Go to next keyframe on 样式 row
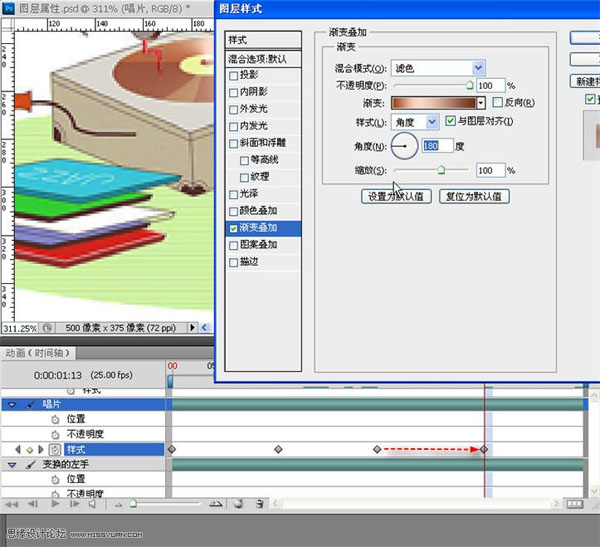The height and width of the screenshot is (547, 600). coord(39,450)
